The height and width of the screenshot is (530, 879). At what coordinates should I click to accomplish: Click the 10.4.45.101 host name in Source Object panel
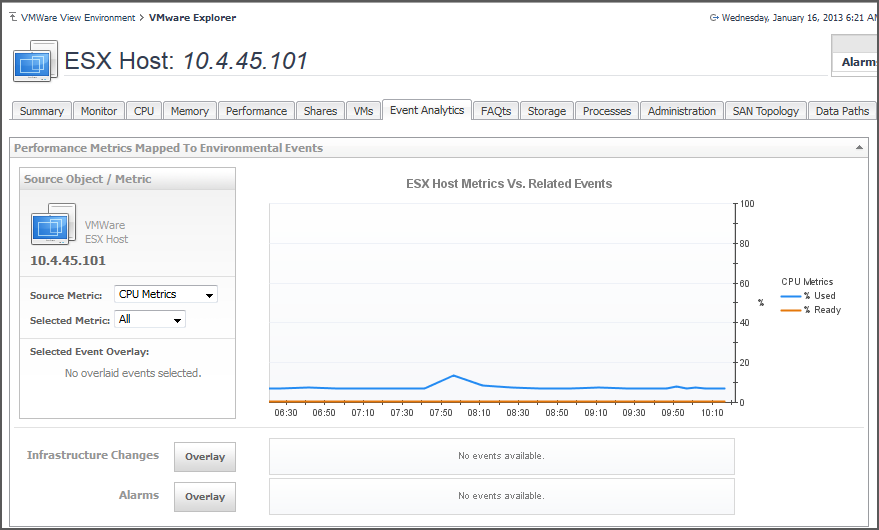[68, 260]
